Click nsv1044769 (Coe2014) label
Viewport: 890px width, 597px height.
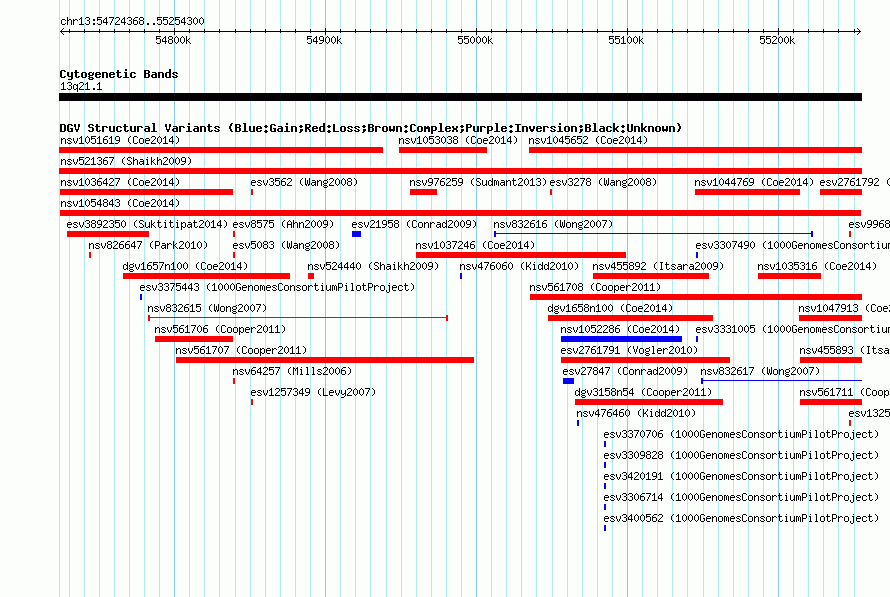[x=754, y=182]
